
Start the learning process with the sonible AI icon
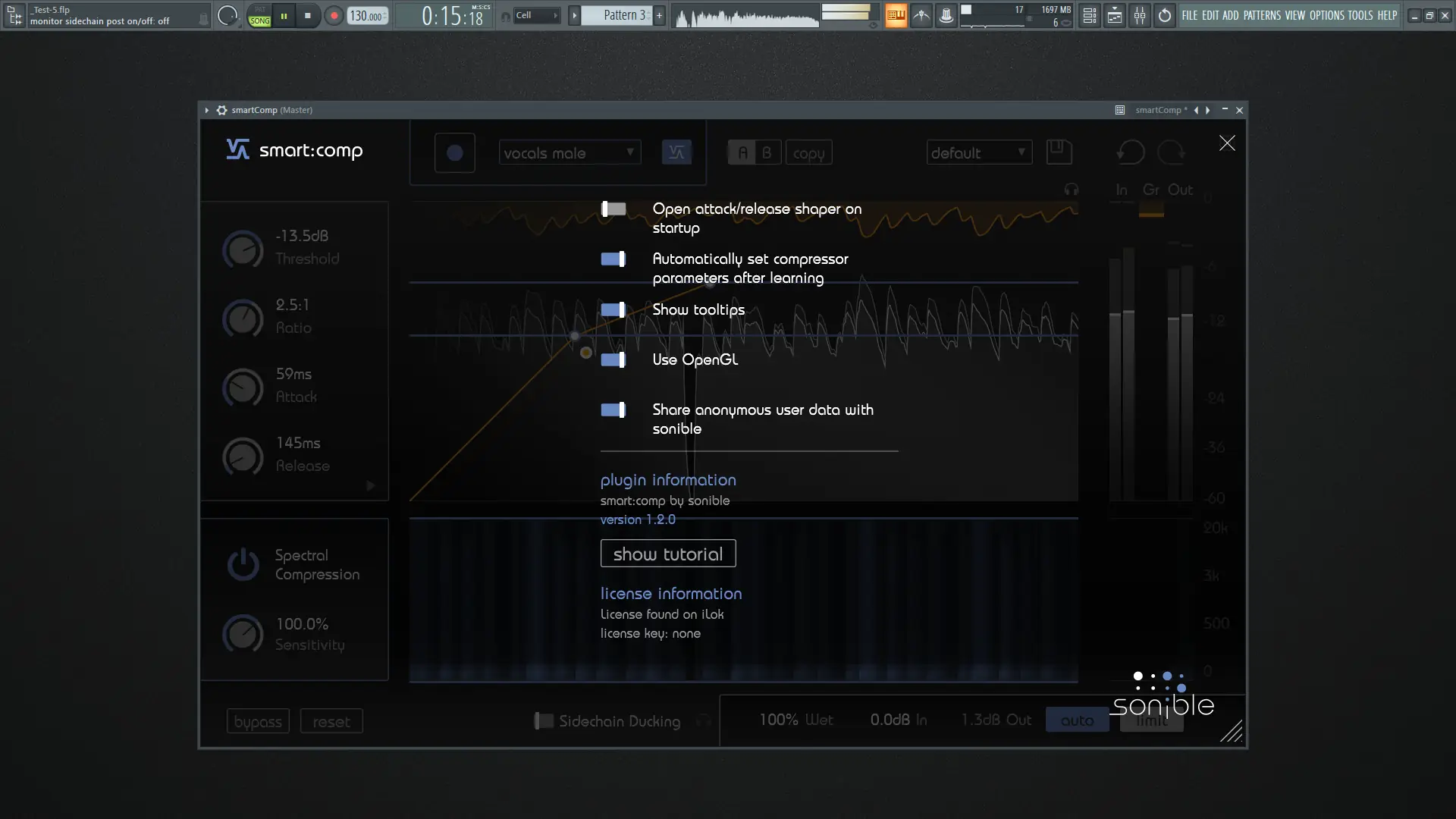click(x=677, y=152)
